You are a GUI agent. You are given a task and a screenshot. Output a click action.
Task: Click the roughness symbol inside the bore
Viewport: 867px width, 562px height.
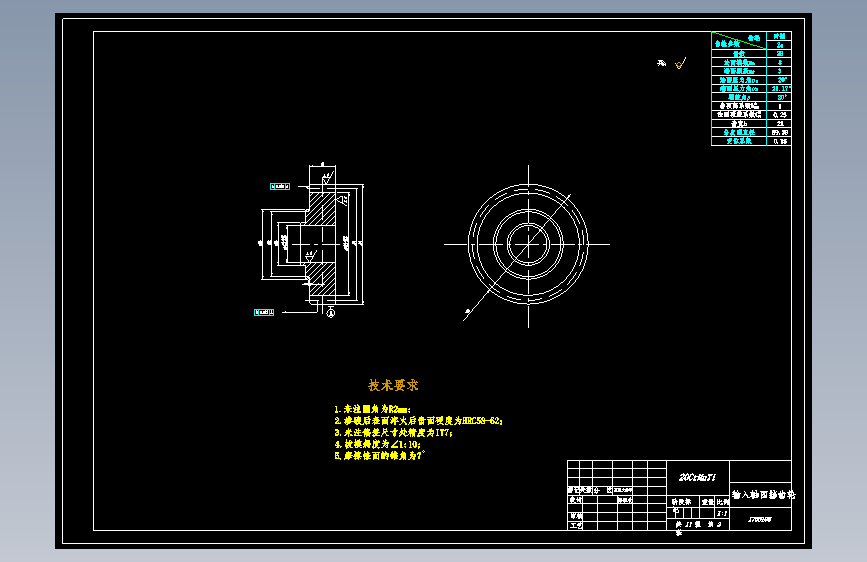310,256
